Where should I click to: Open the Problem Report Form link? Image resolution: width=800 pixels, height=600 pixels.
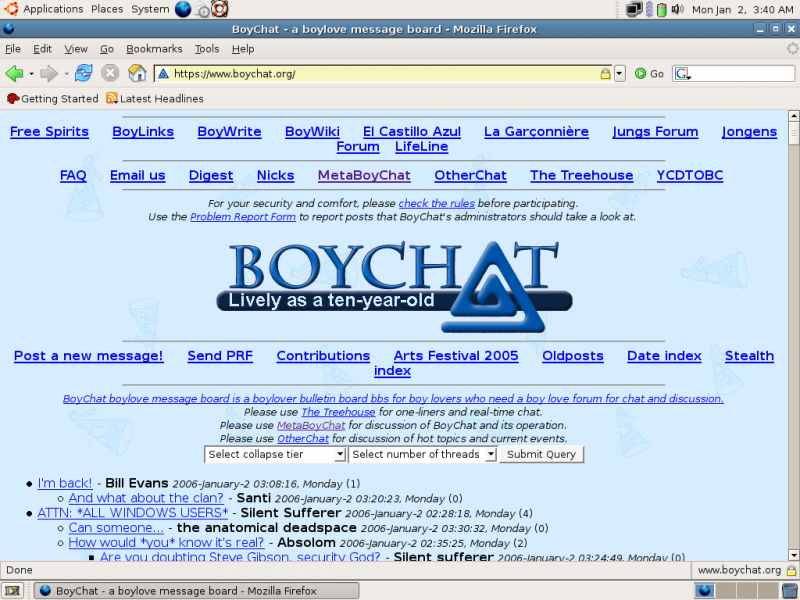pos(243,216)
